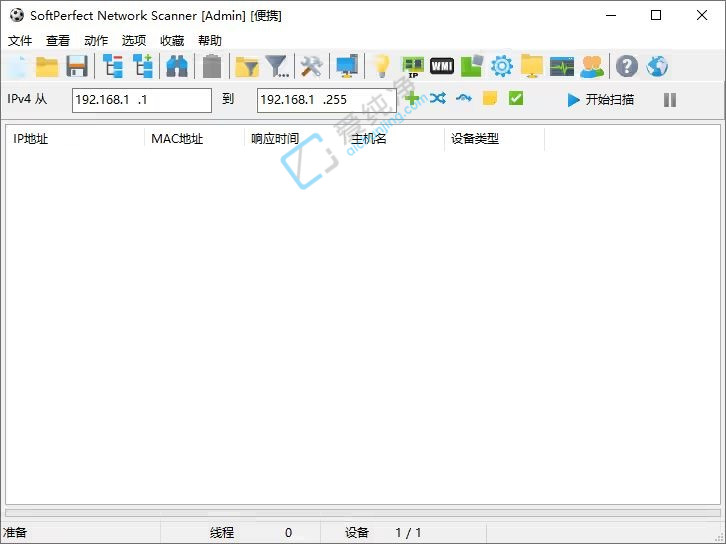
Task: Sort by 设备类型 column header
Action: coord(494,138)
